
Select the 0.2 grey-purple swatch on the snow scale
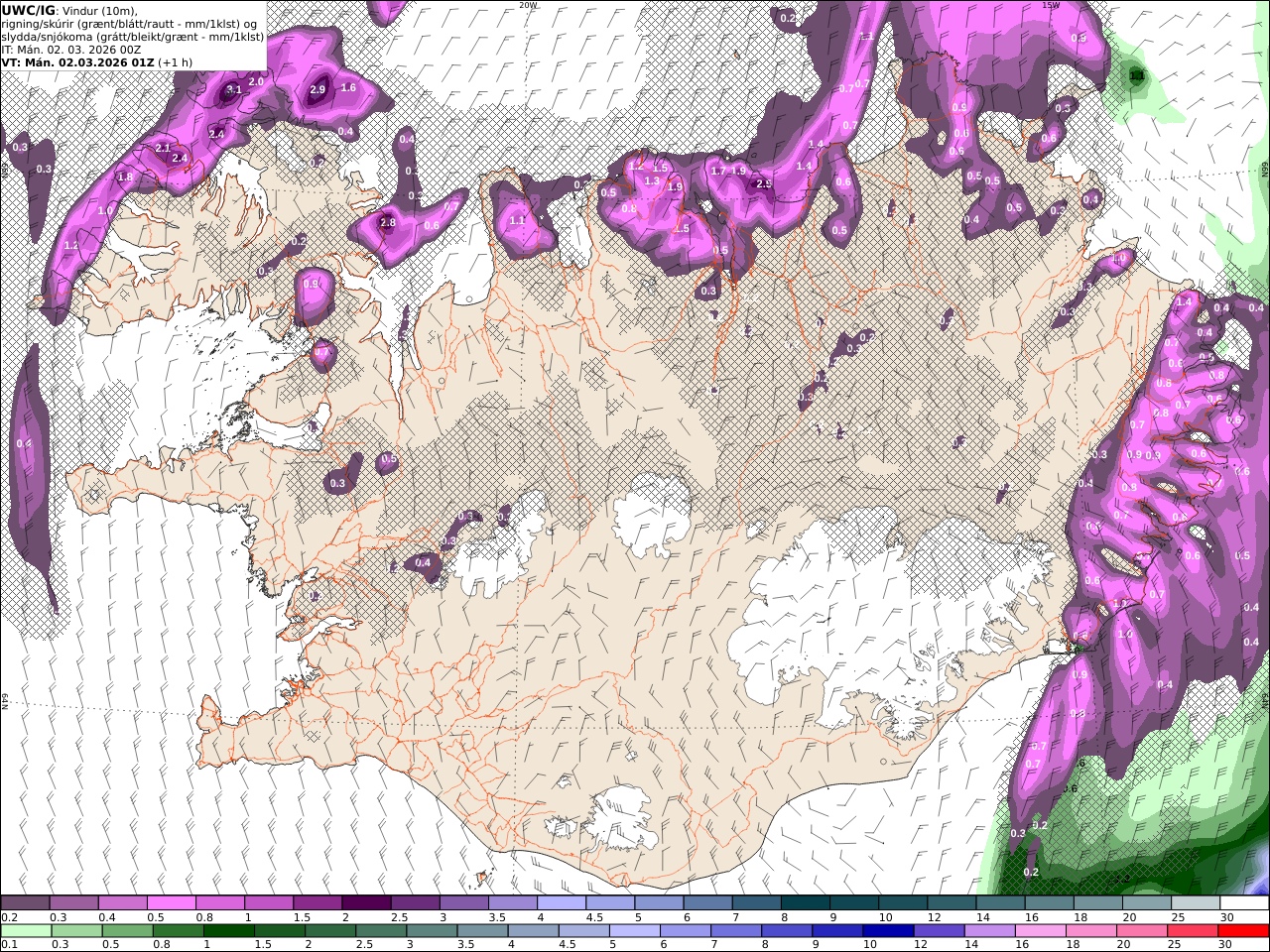25,903
